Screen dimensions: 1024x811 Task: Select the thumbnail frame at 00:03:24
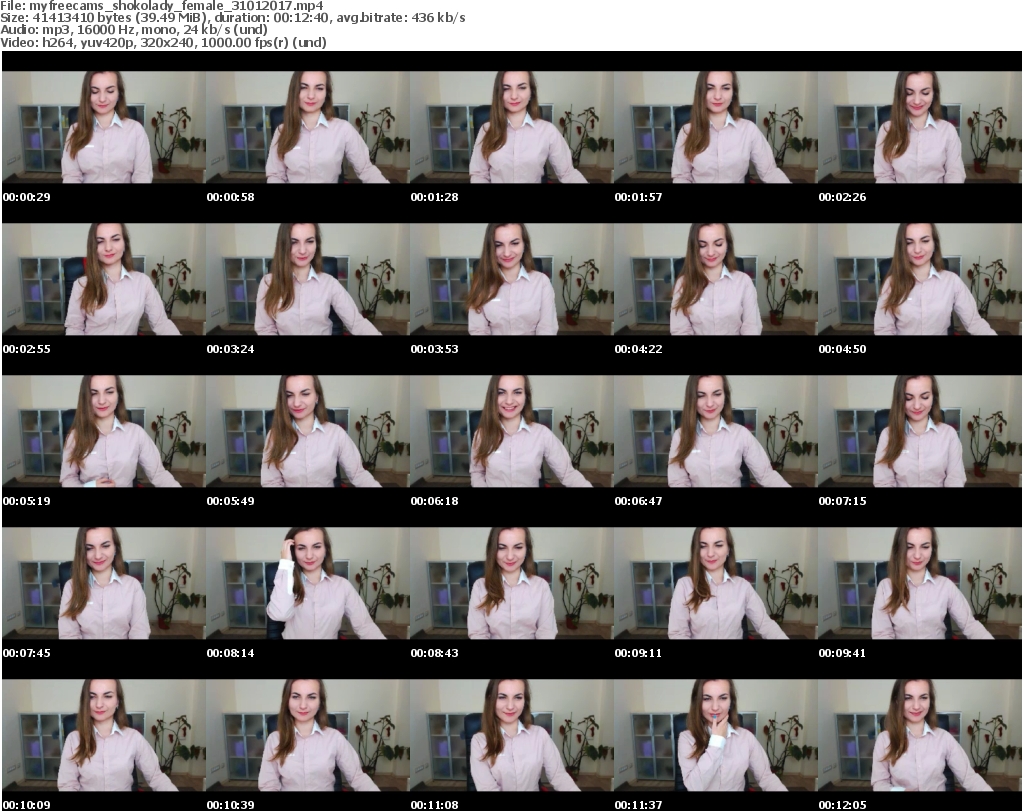tap(308, 279)
